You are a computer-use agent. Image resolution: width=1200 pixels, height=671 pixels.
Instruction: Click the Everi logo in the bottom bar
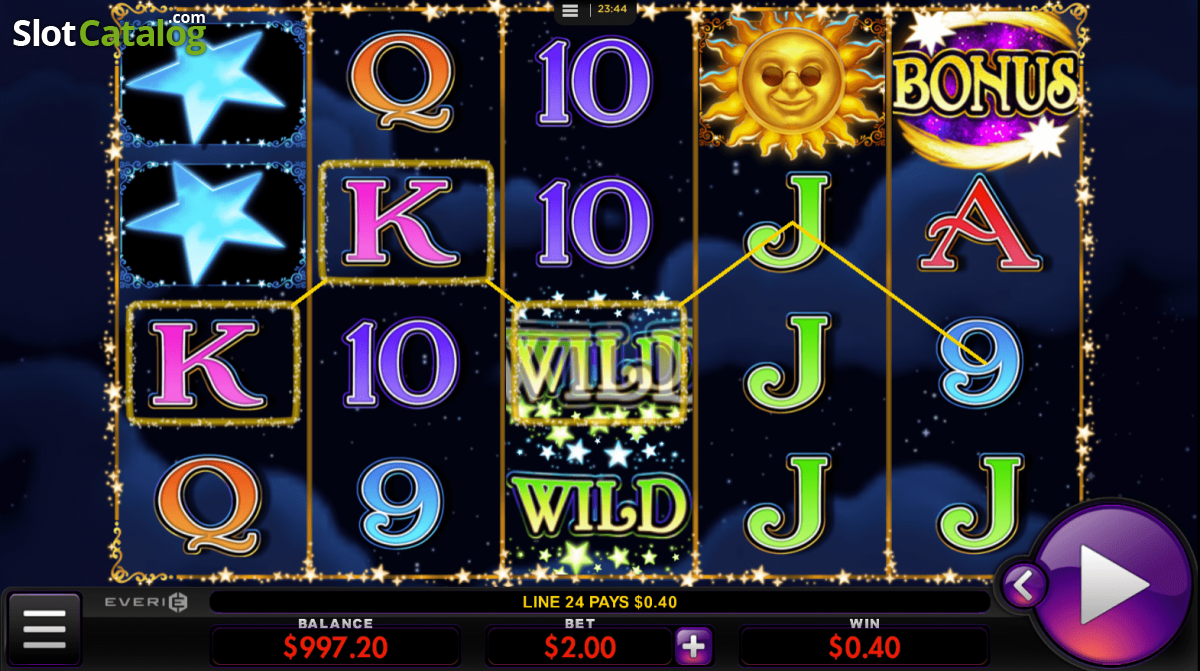[146, 602]
